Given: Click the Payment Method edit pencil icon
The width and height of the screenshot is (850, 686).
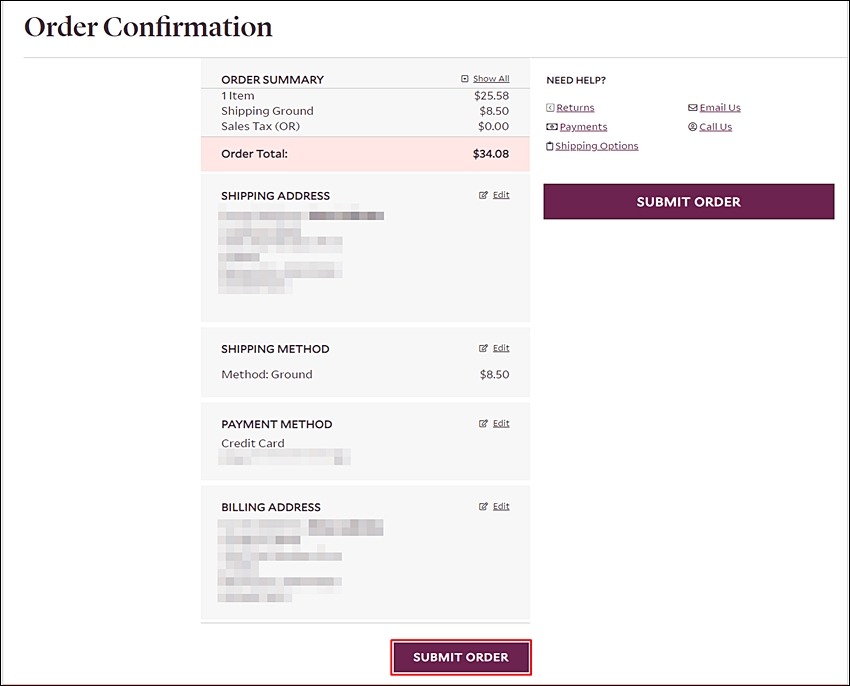Looking at the screenshot, I should [483, 424].
